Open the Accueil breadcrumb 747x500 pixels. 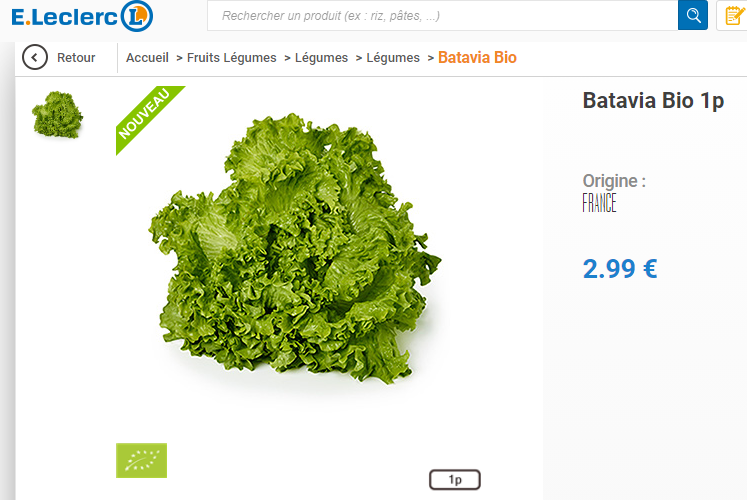pos(147,58)
